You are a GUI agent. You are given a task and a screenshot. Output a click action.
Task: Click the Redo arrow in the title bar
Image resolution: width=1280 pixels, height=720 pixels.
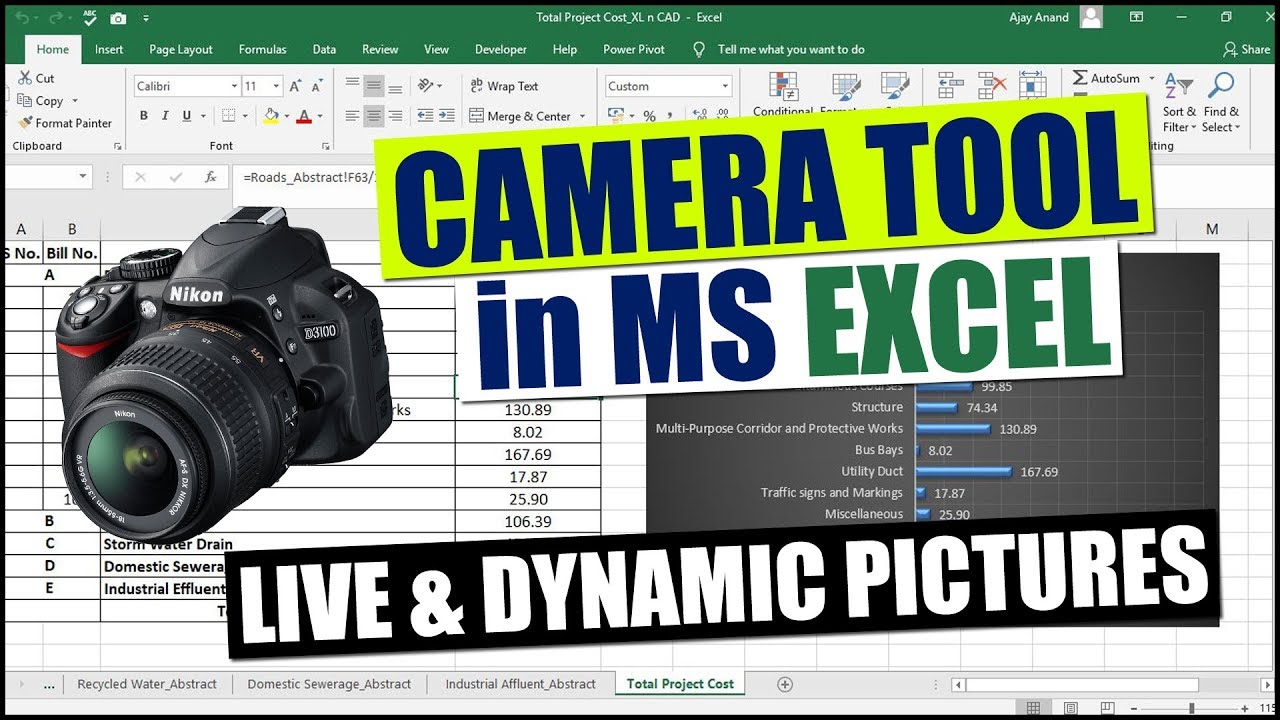55,18
